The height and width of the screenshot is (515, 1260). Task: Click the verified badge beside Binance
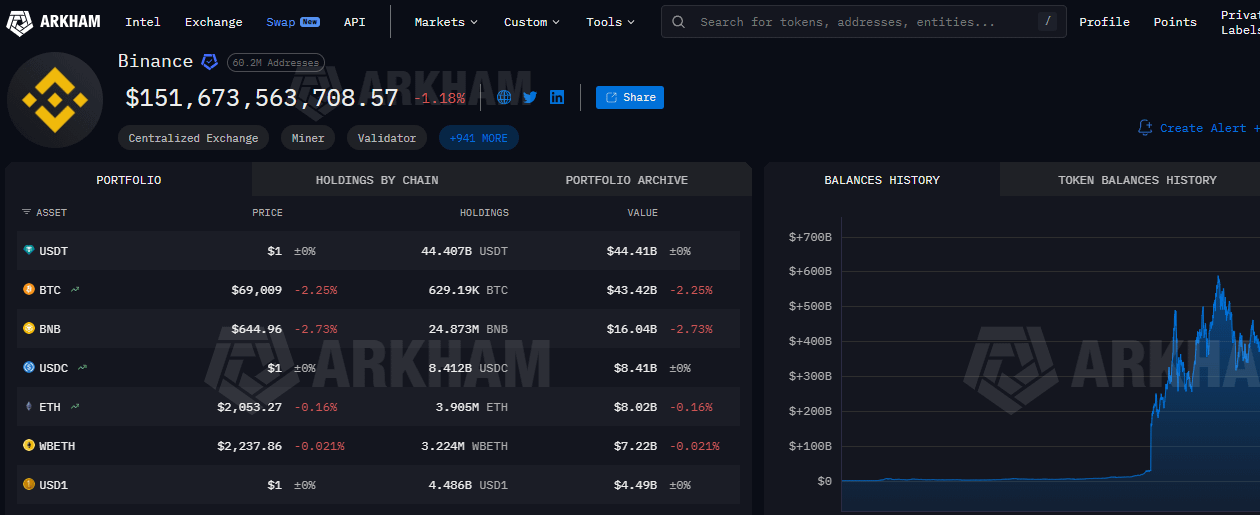(209, 62)
